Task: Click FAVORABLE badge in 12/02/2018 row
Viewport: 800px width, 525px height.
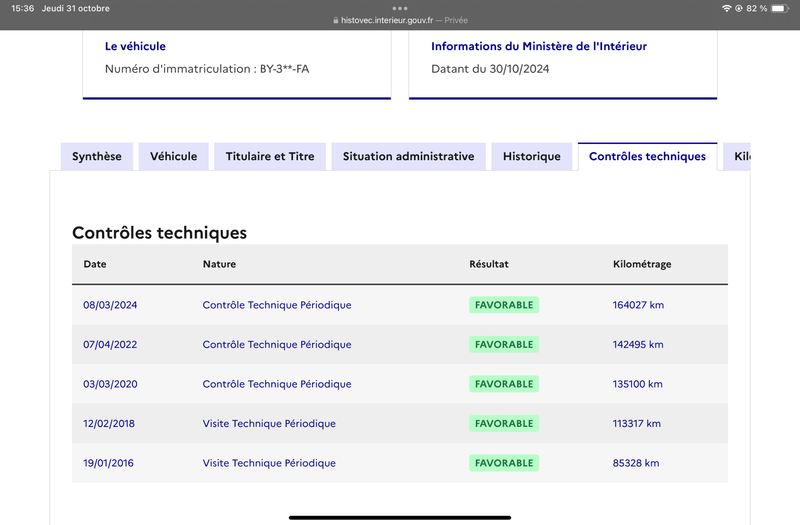Action: tap(504, 423)
